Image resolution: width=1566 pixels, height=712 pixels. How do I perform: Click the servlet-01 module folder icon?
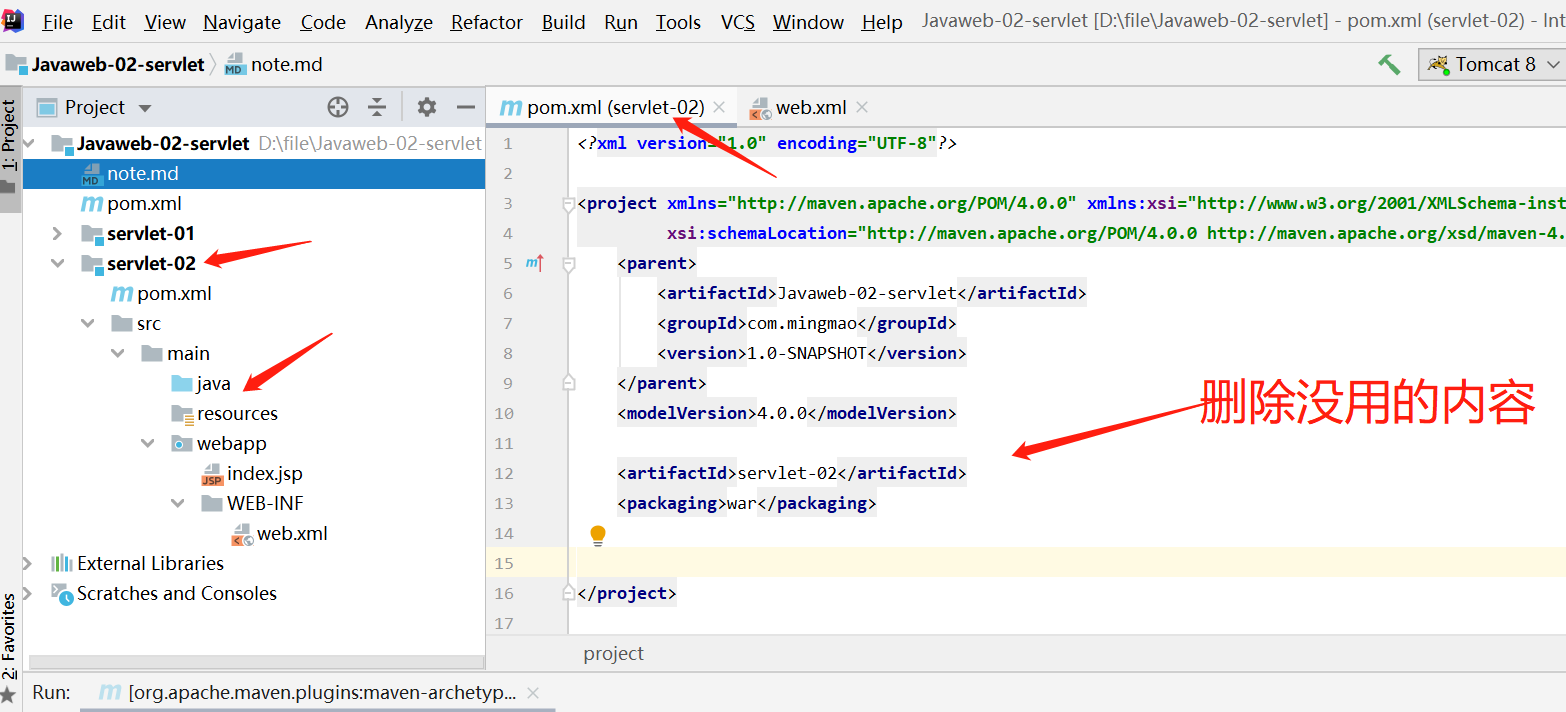[x=92, y=234]
